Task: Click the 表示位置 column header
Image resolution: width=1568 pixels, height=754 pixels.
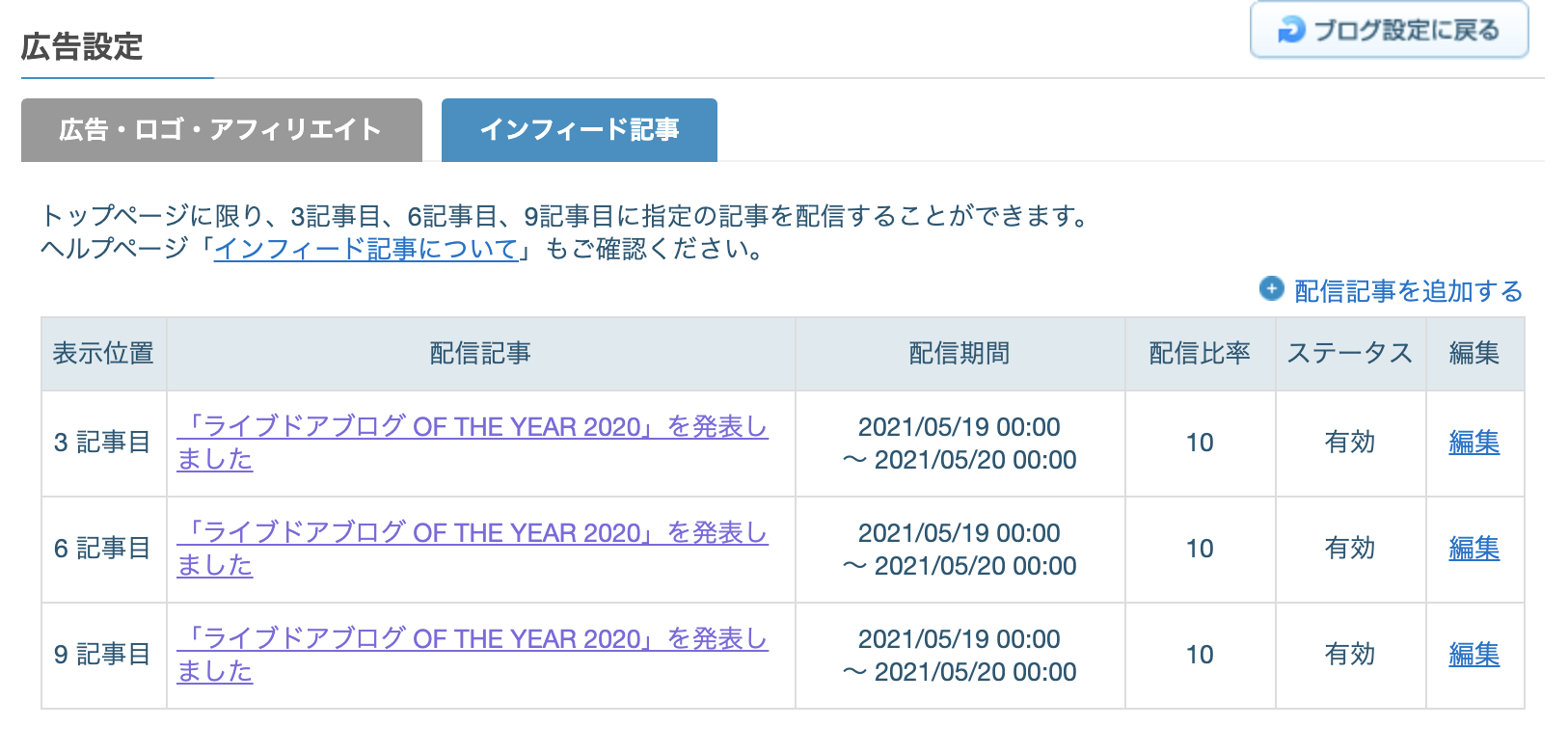Action: click(x=103, y=354)
